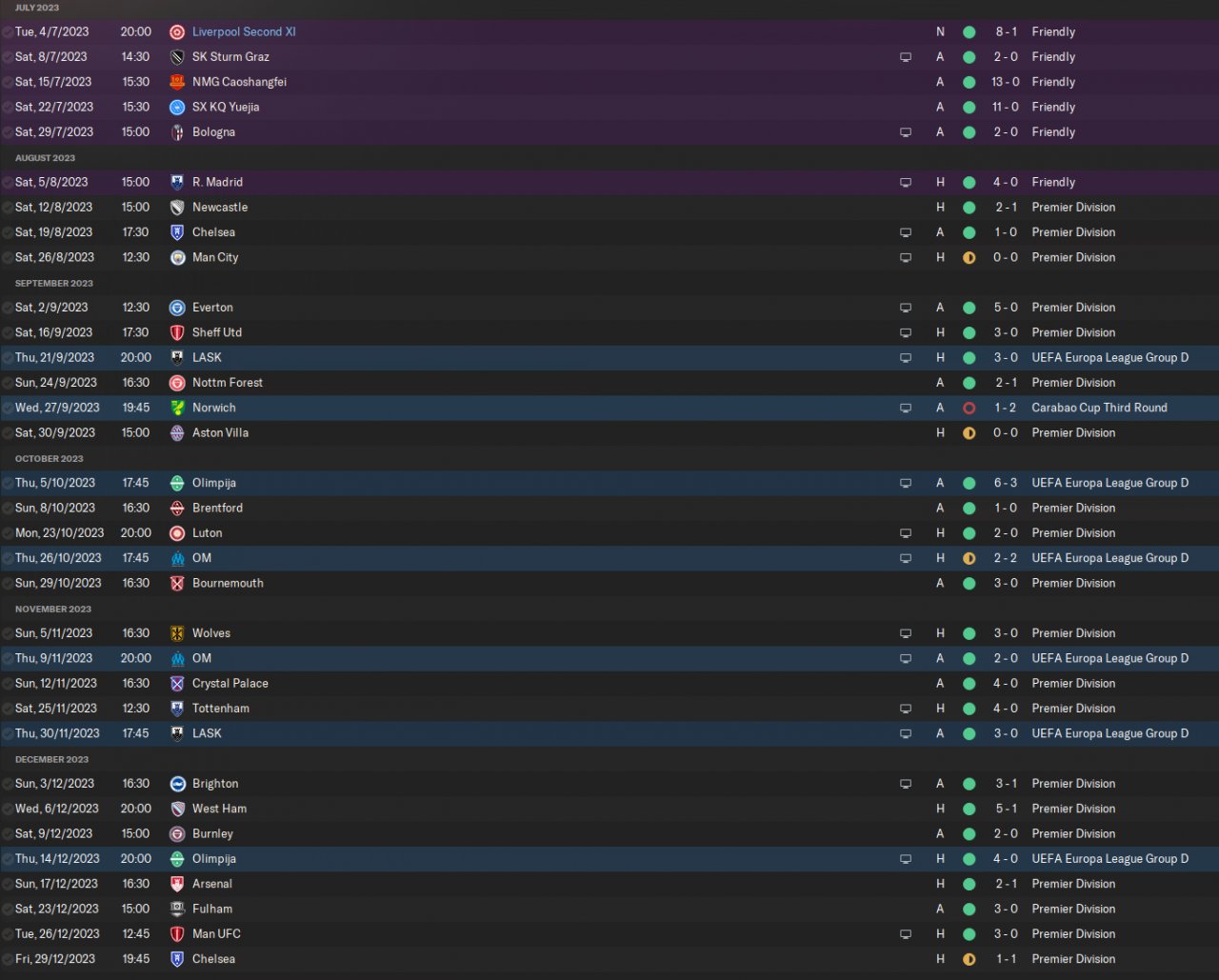This screenshot has height=980, width=1219.
Task: Open the SK Sturm Graz team link
Action: coord(230,57)
